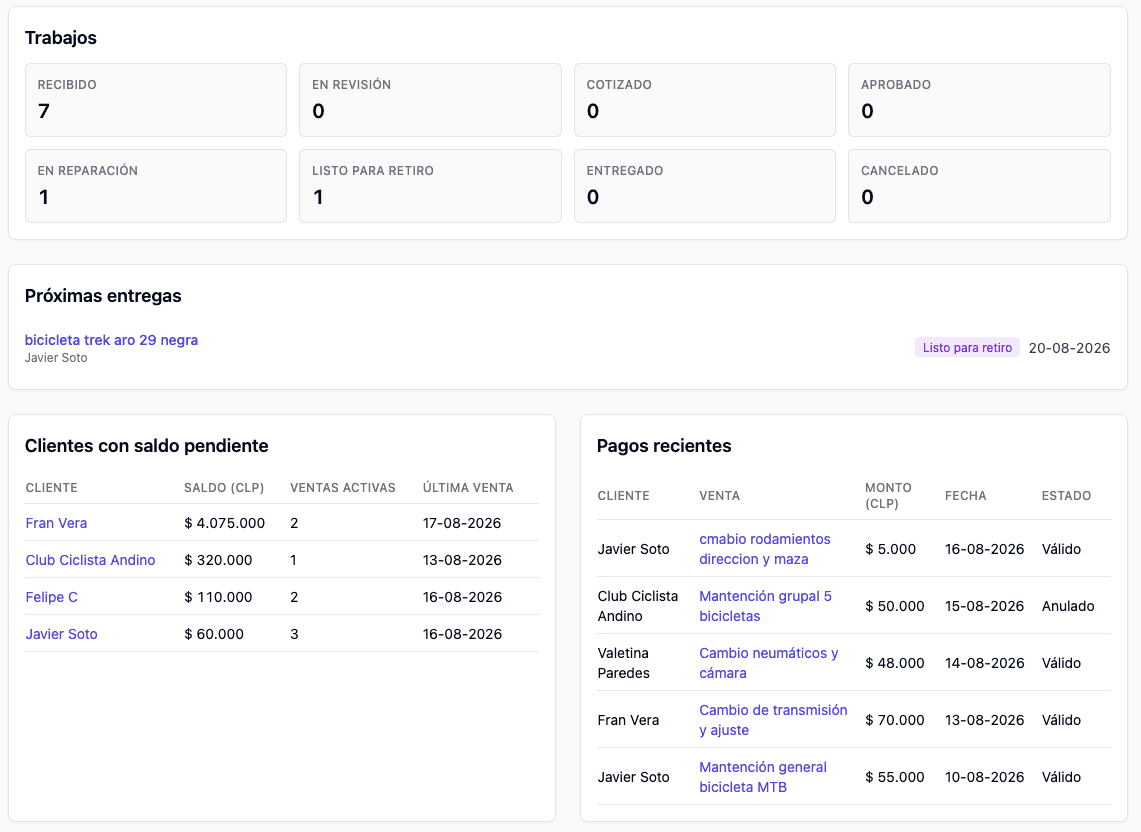This screenshot has height=832, width=1141.
Task: Open the Cotizado jobs card
Action: pos(704,100)
